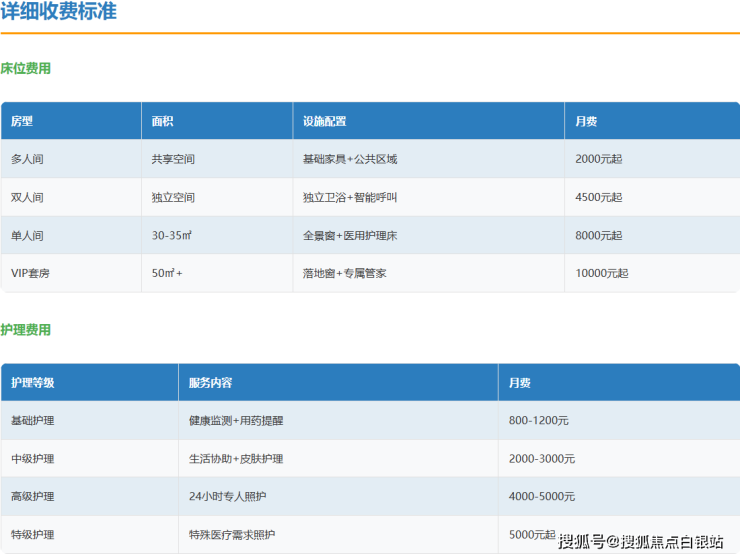Click the 月费 header in bed table
The image size is (740, 558).
coord(586,121)
